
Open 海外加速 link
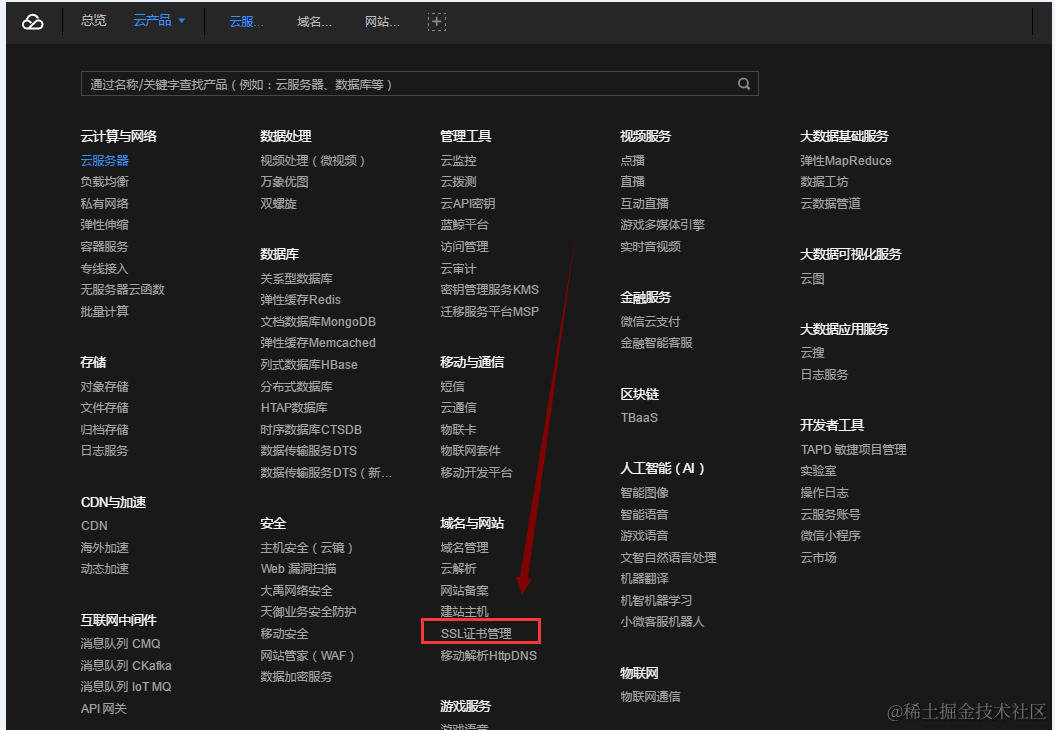[x=104, y=548]
